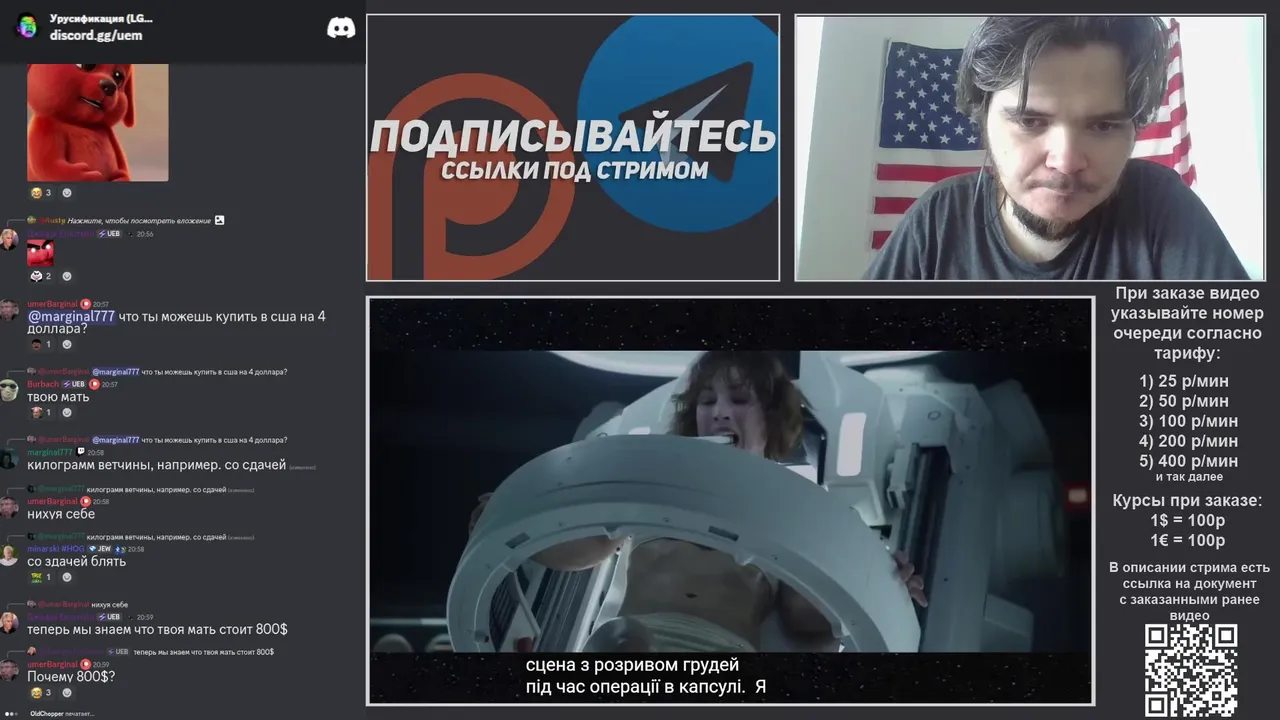Click the 'Урусификация (LG...' server title
This screenshot has height=720, width=1280.
(102, 18)
